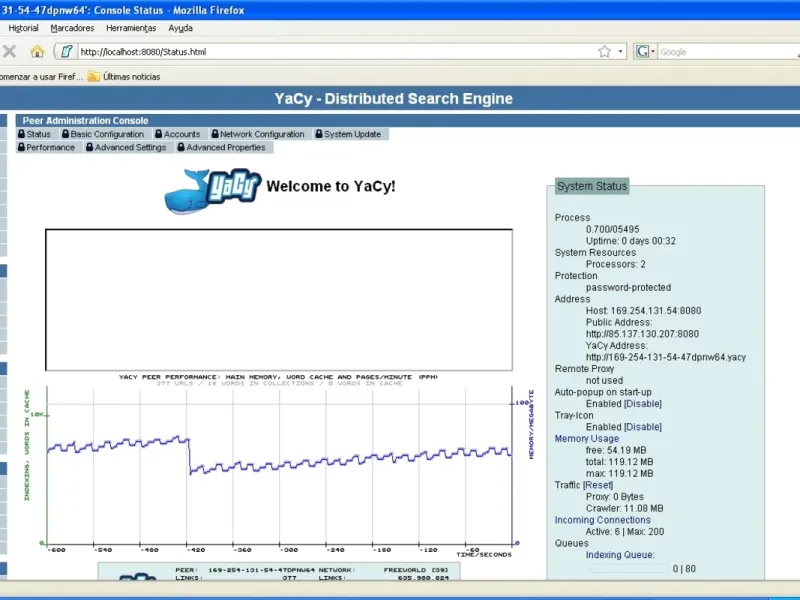Click the Stop loading X button
The height and width of the screenshot is (600, 800).
(x=9, y=51)
